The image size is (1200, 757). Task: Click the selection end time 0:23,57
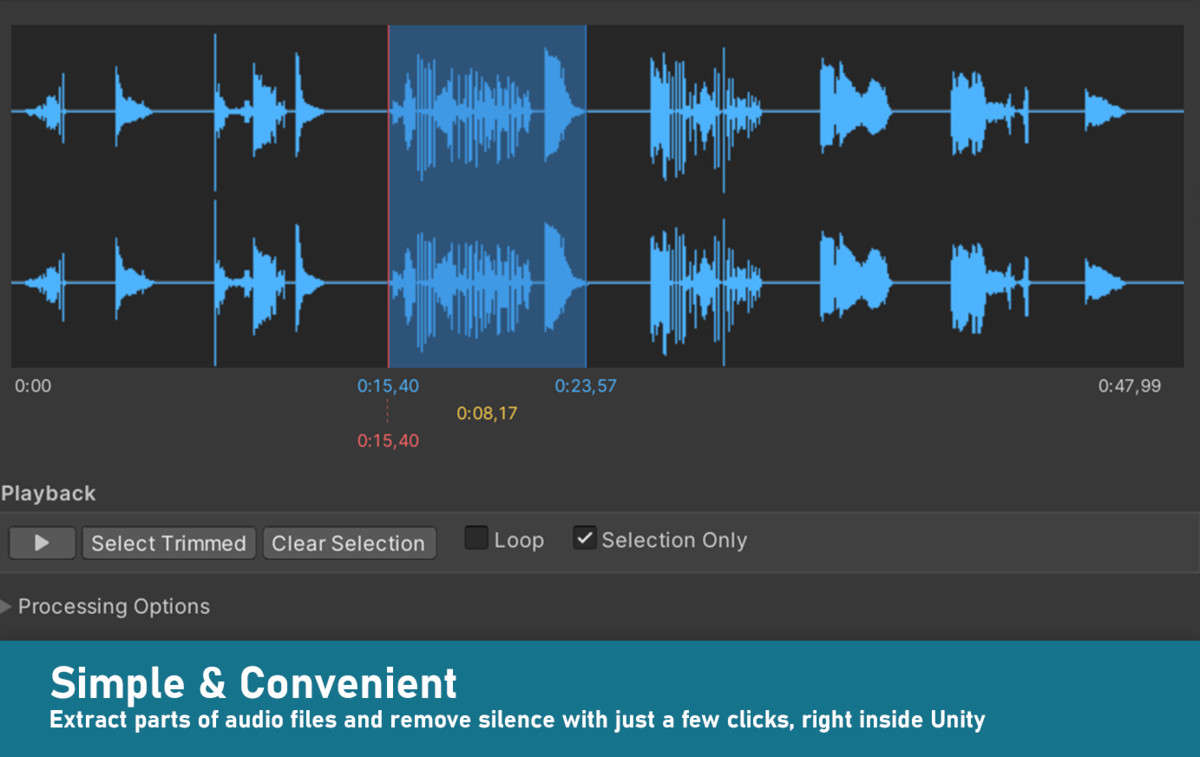(586, 386)
